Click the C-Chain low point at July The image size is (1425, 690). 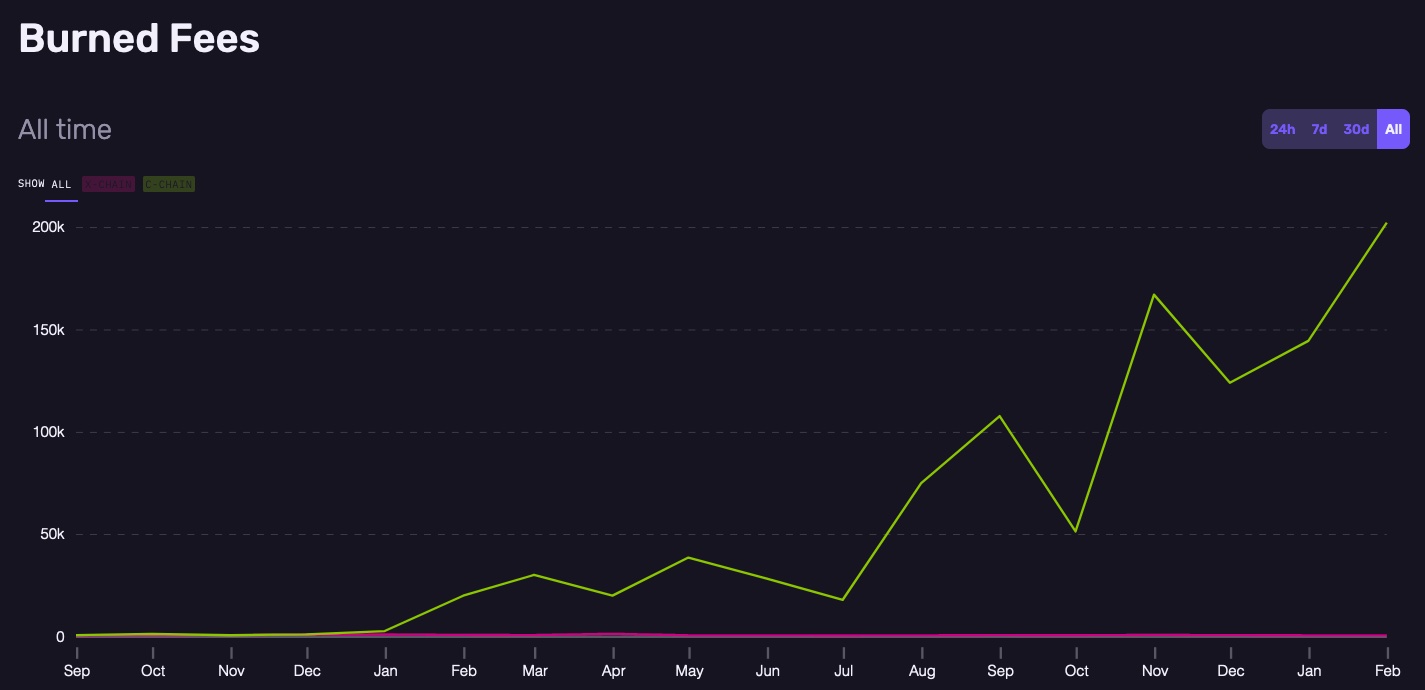coord(843,600)
